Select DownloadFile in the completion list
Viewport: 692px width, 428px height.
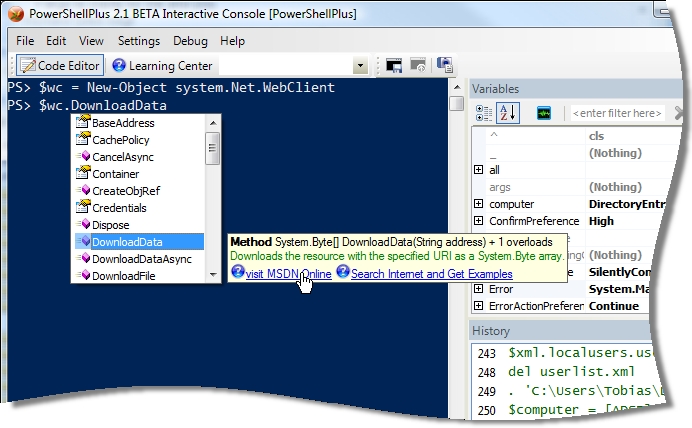(x=124, y=276)
